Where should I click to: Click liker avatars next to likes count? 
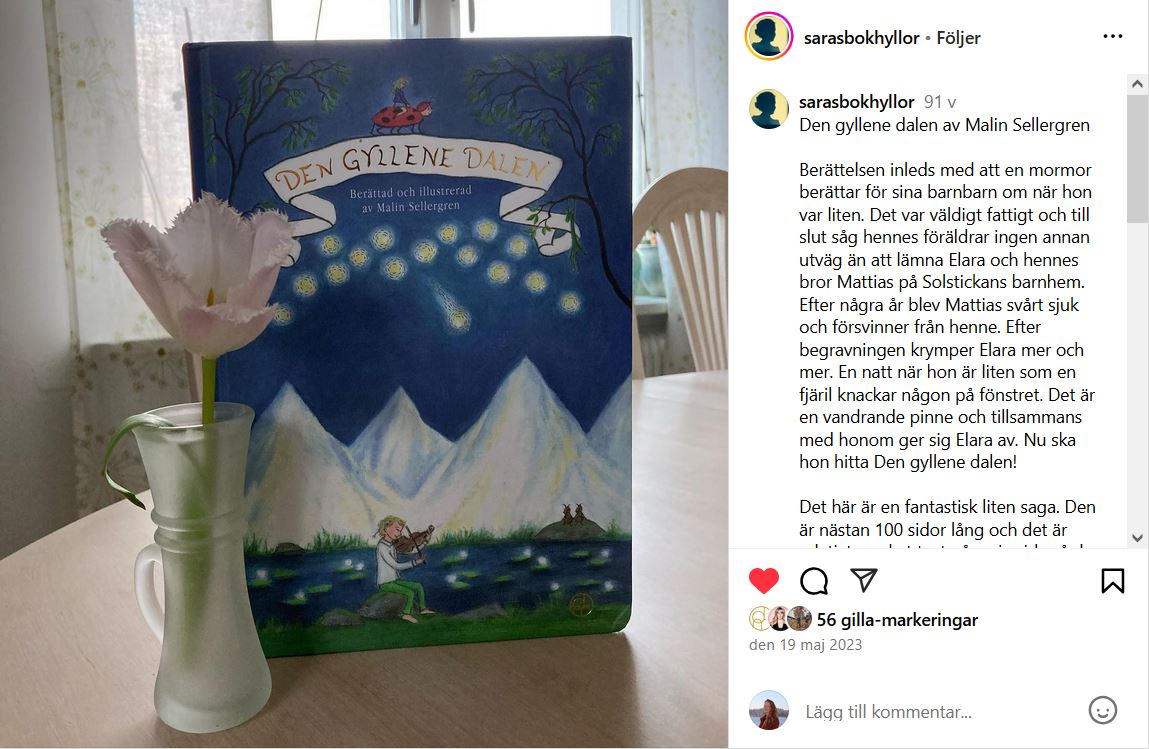780,619
